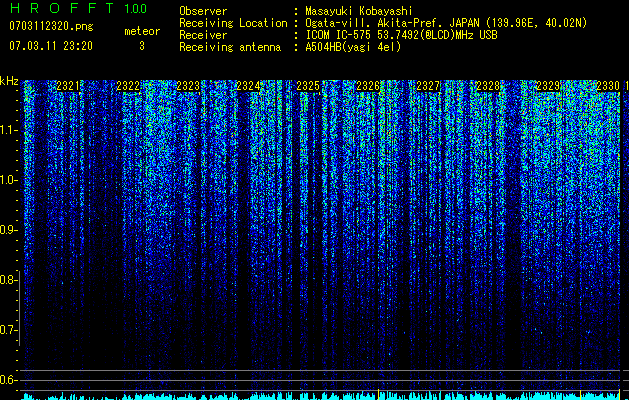Click the 1.0 frequency axis label

[x=8, y=180]
